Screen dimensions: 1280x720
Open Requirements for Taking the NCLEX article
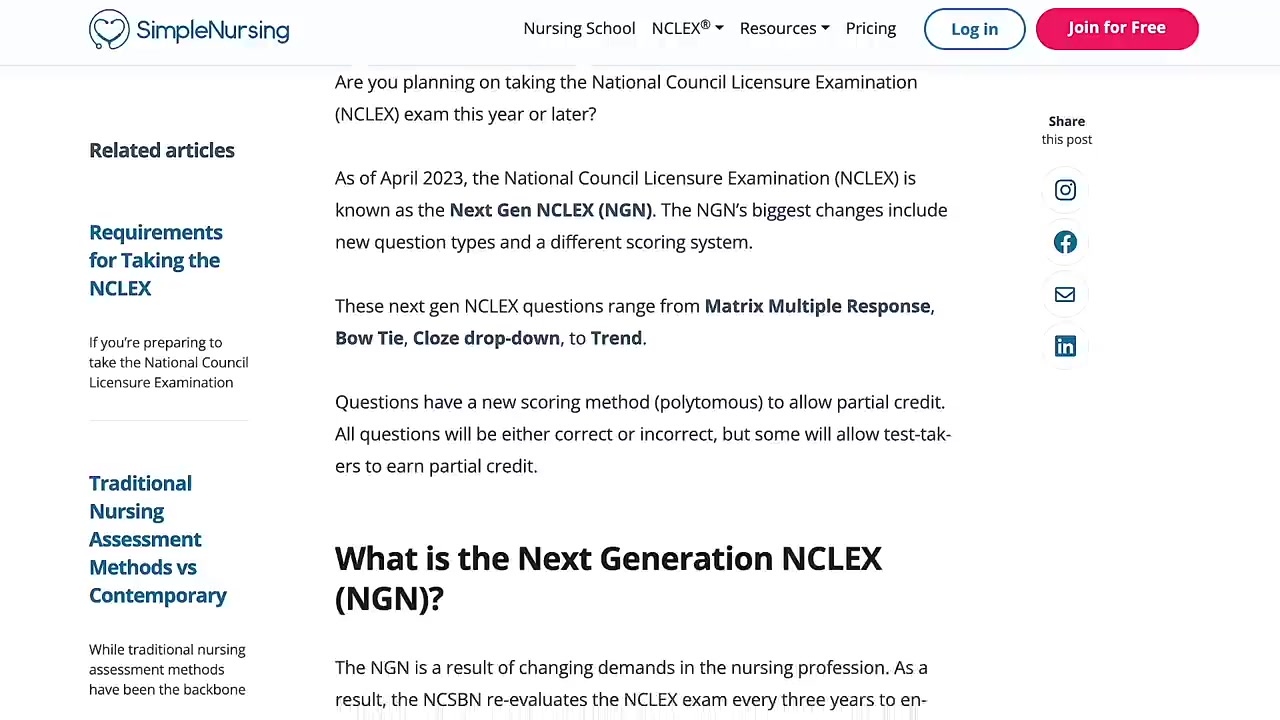[x=156, y=260]
